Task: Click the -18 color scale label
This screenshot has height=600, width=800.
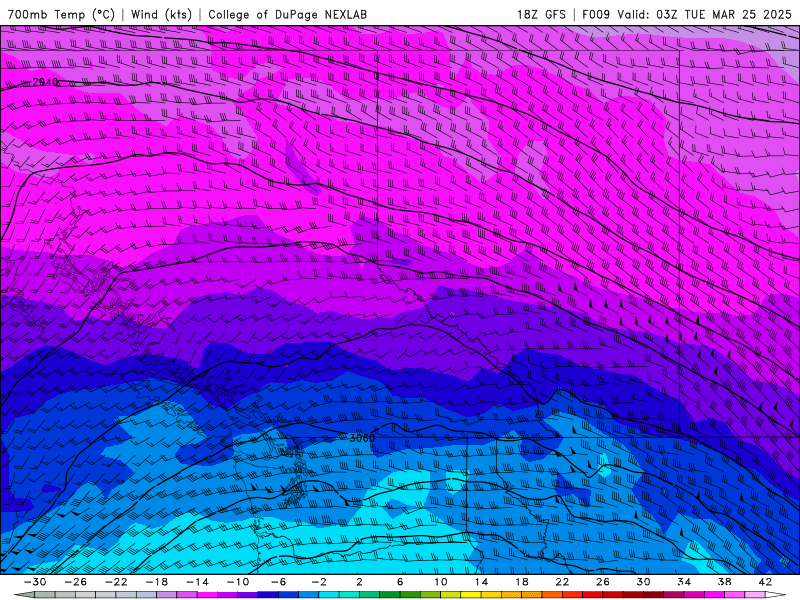Action: click(157, 582)
